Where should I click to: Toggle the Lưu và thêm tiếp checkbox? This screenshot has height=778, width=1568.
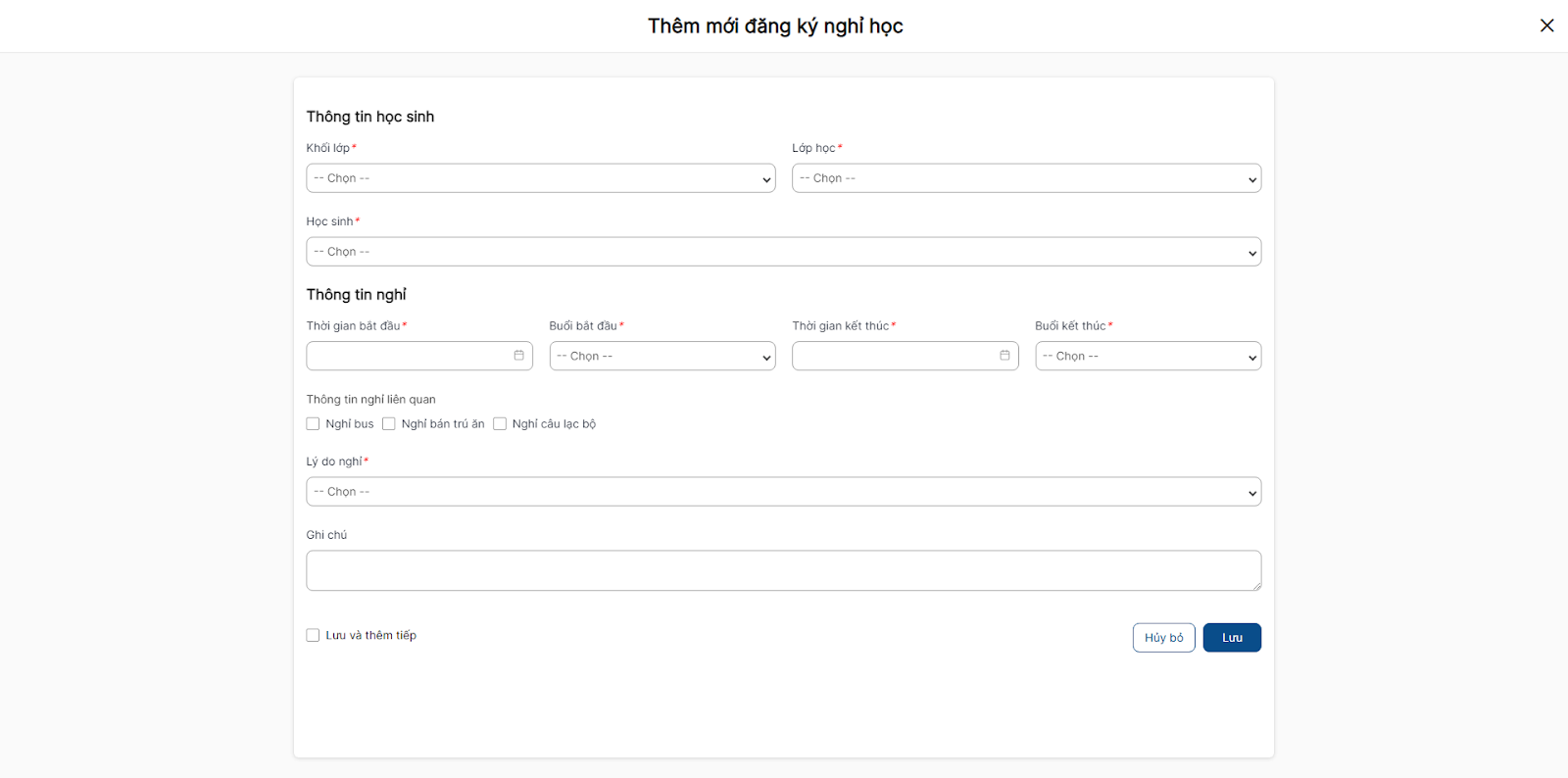(x=314, y=636)
